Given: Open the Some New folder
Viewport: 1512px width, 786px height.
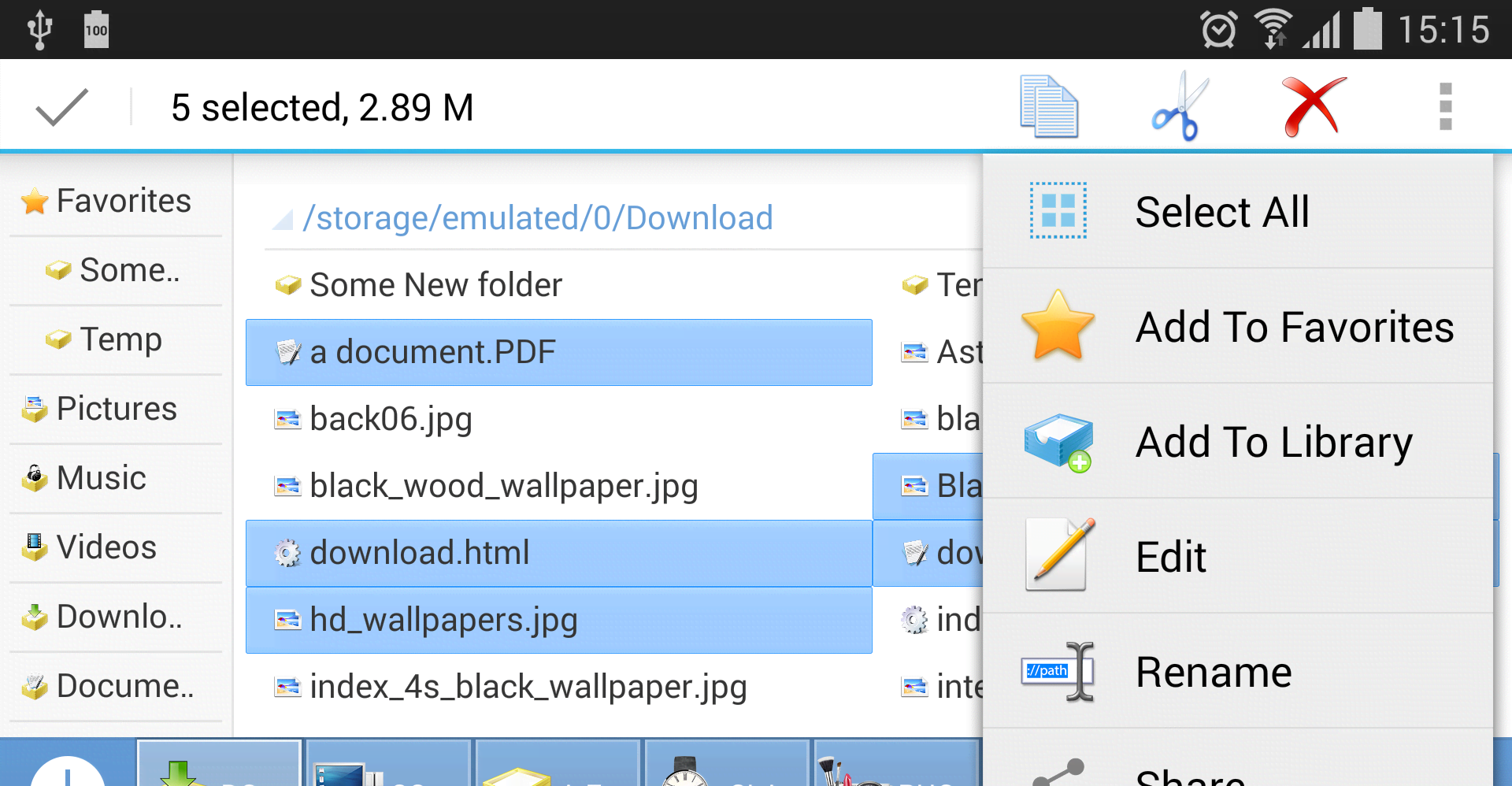Looking at the screenshot, I should [559, 285].
